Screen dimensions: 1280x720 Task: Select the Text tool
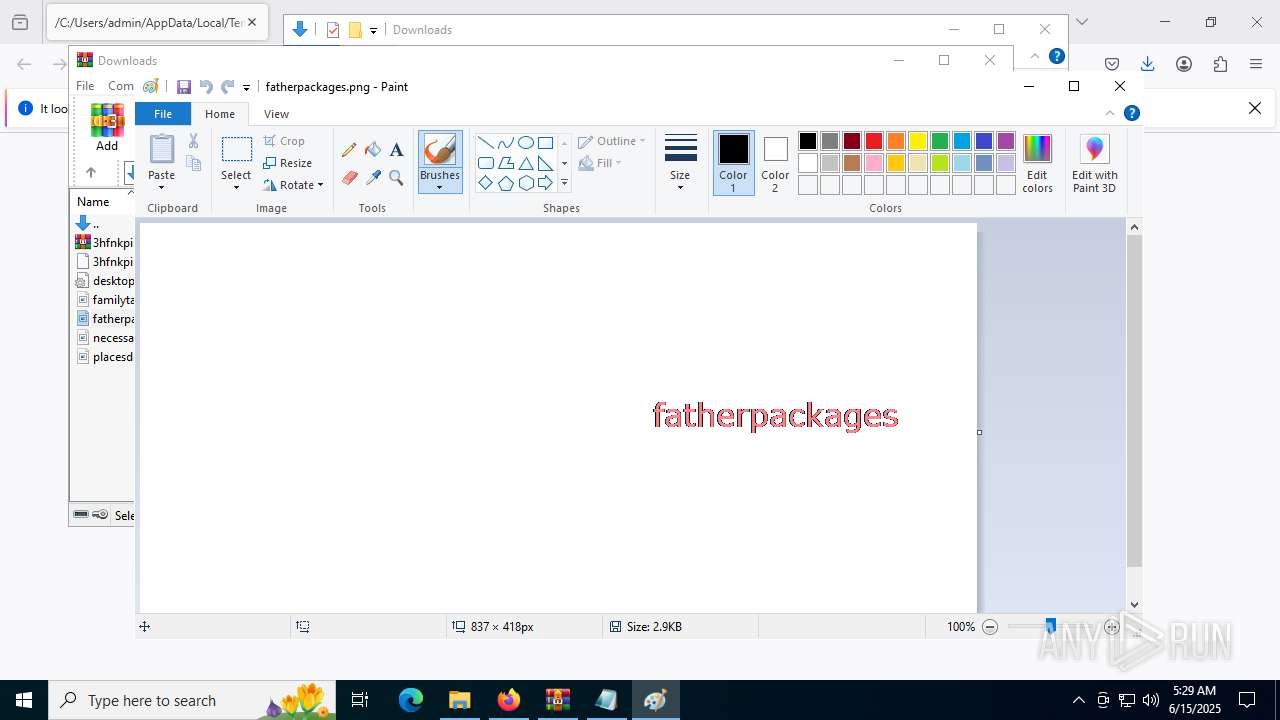(x=396, y=150)
